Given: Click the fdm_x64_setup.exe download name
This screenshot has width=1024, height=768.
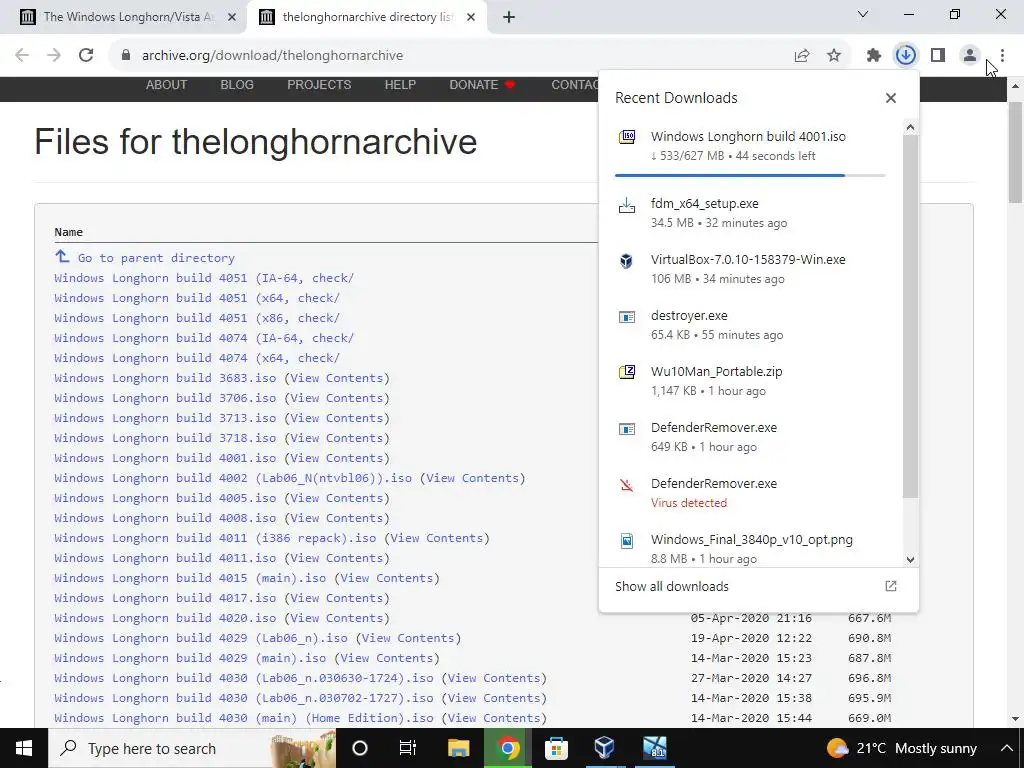Looking at the screenshot, I should [x=705, y=204].
